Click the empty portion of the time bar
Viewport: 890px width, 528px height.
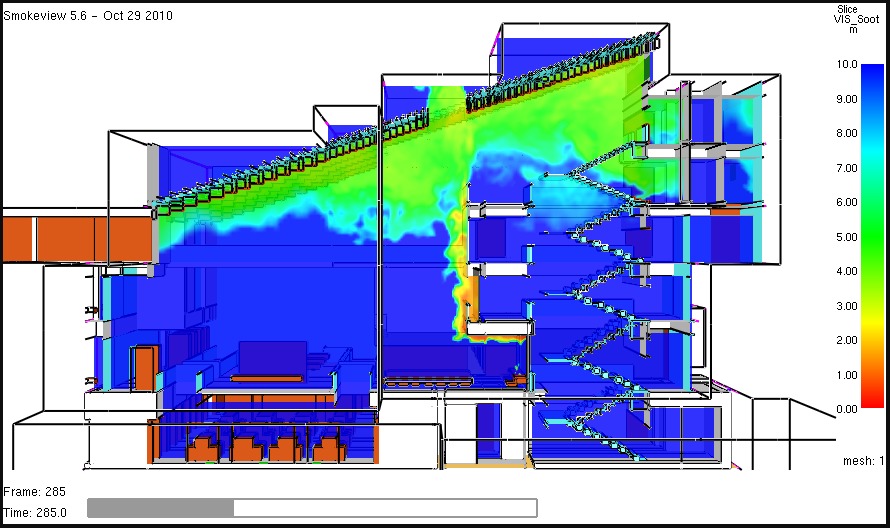(385, 508)
